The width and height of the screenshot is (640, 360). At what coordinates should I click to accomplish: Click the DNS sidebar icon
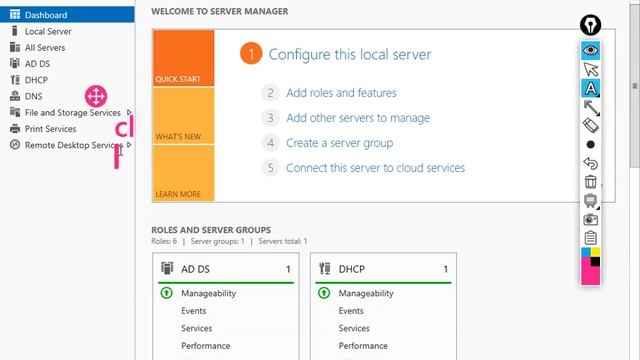click(x=15, y=96)
